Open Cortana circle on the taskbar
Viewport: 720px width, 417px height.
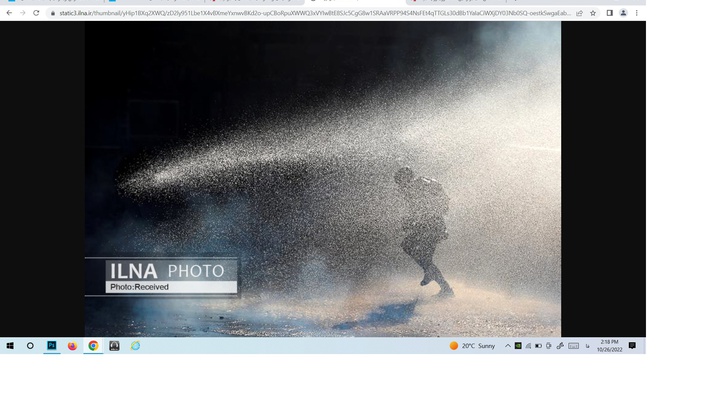tap(30, 346)
